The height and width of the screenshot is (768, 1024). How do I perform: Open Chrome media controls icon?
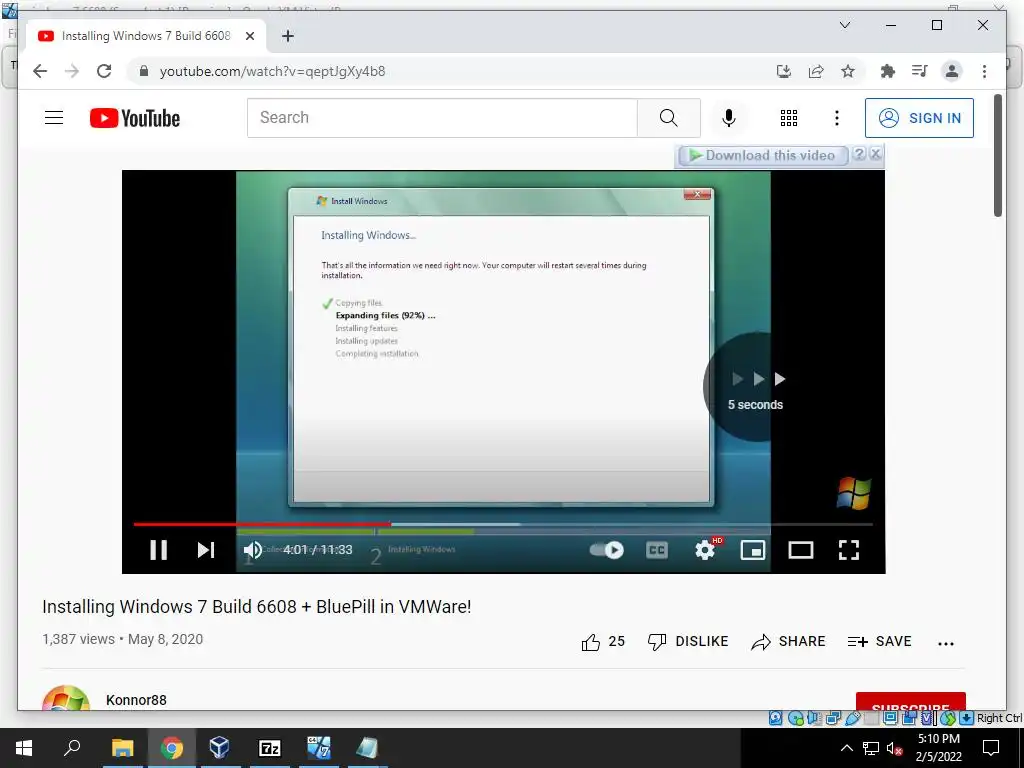click(920, 71)
